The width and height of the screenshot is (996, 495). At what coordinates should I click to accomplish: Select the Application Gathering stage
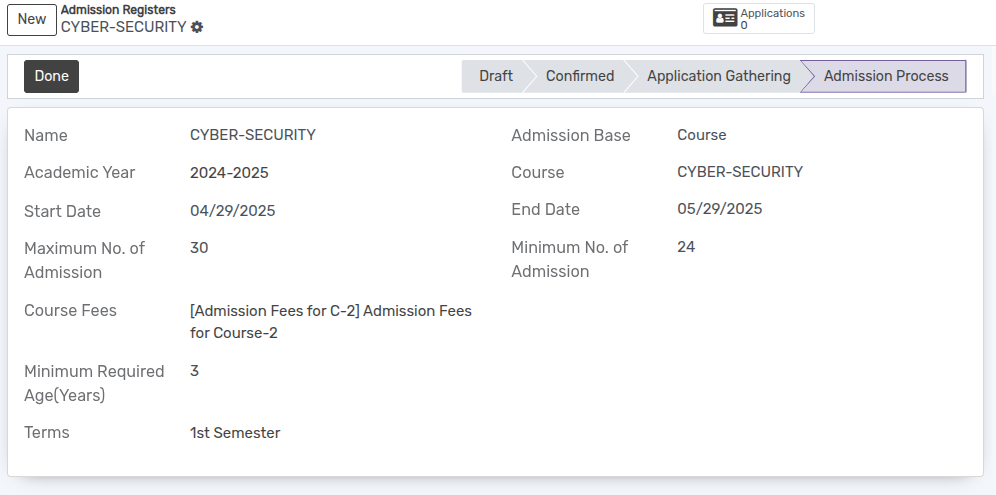pyautogui.click(x=718, y=76)
